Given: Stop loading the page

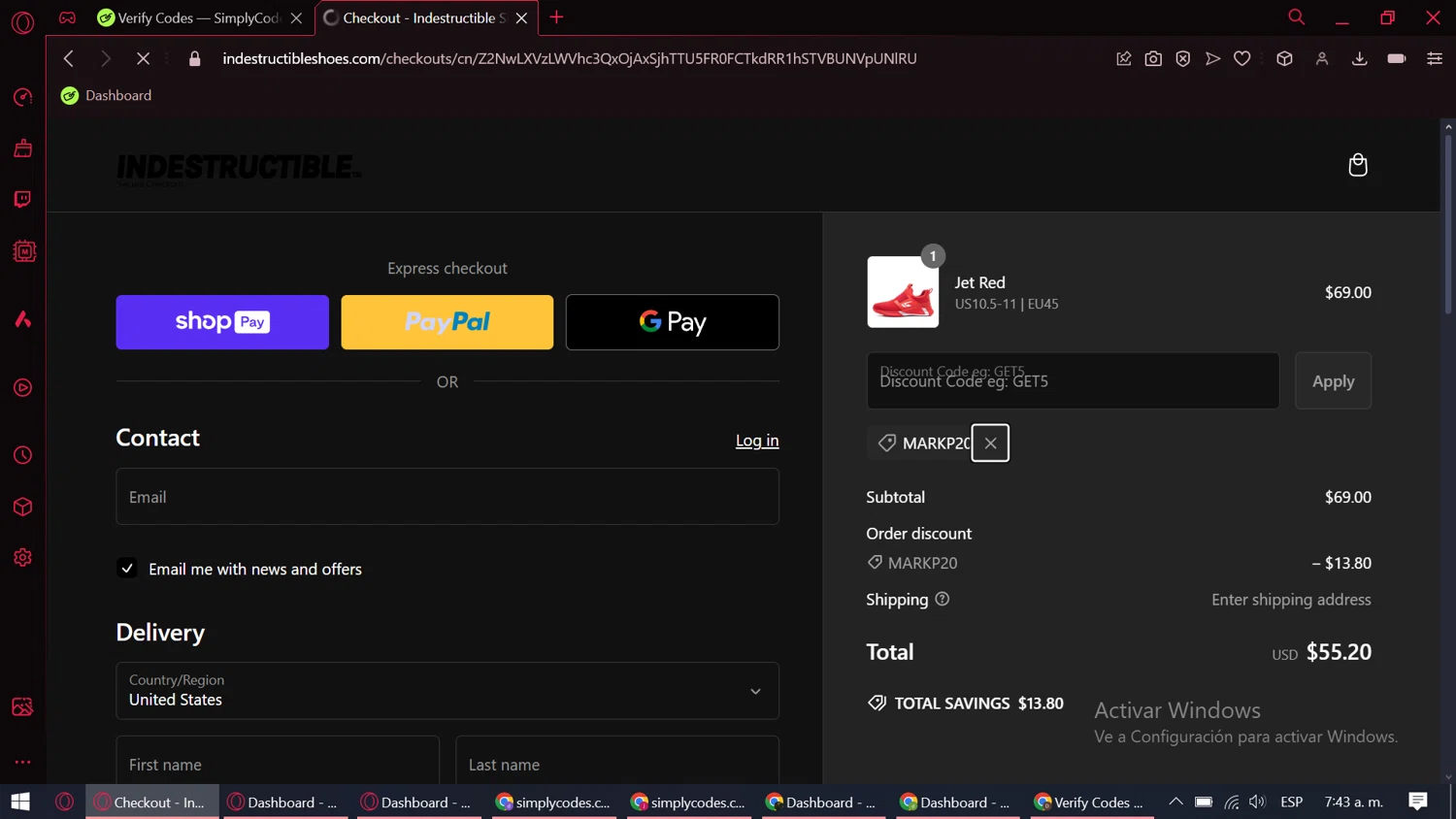Looking at the screenshot, I should point(143,58).
